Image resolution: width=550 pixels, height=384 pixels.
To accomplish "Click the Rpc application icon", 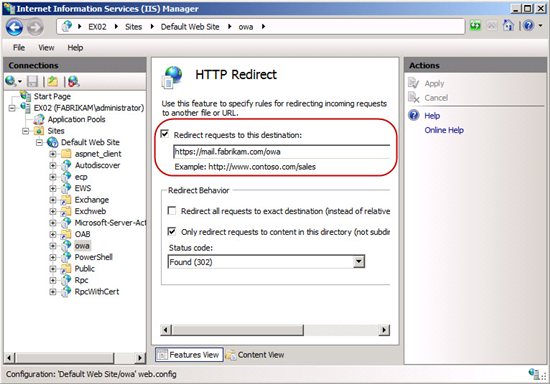I will coord(66,280).
